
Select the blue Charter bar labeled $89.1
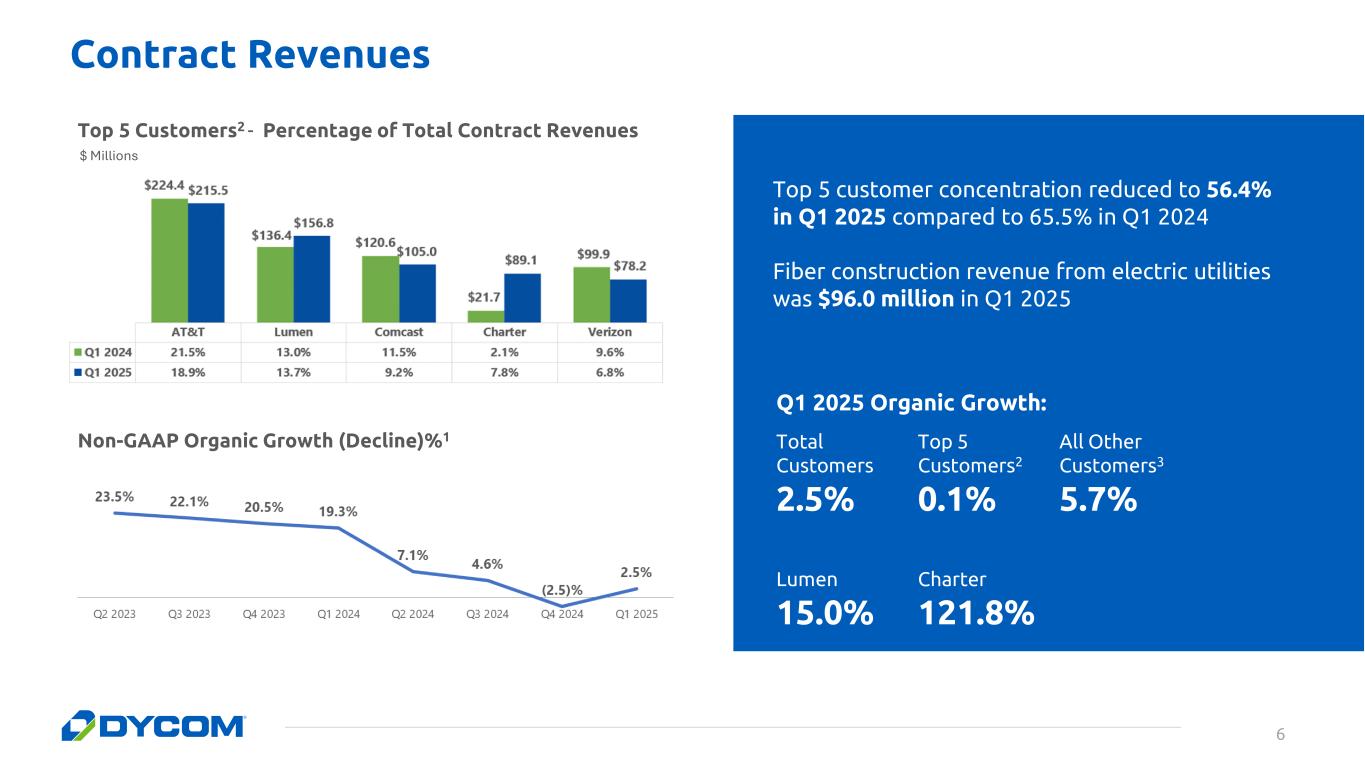point(522,297)
